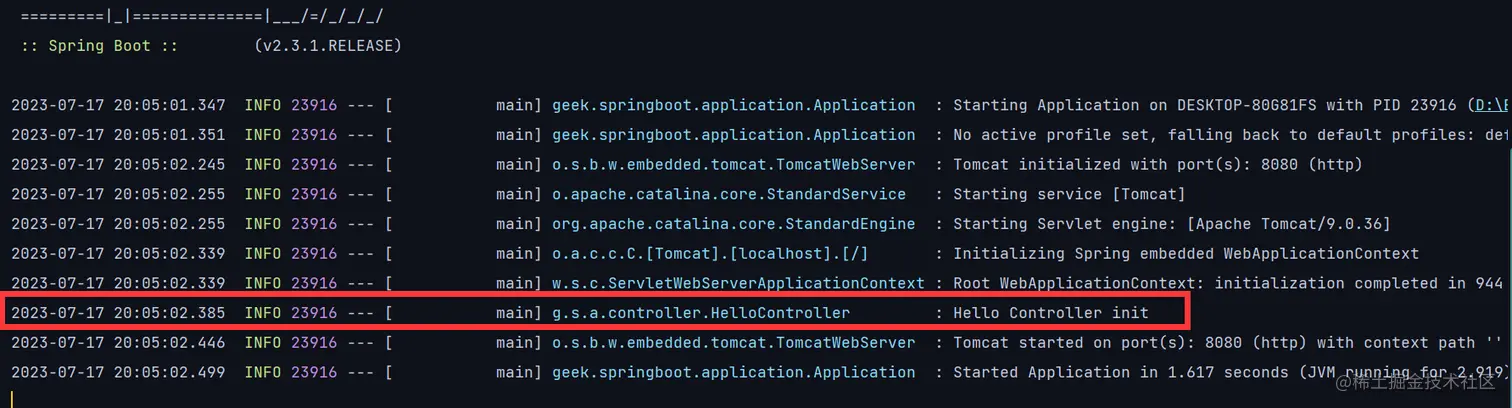Click the timestamp 2023-07-17 20:05:01.347
Screen dimensions: 1512x408
coord(118,105)
